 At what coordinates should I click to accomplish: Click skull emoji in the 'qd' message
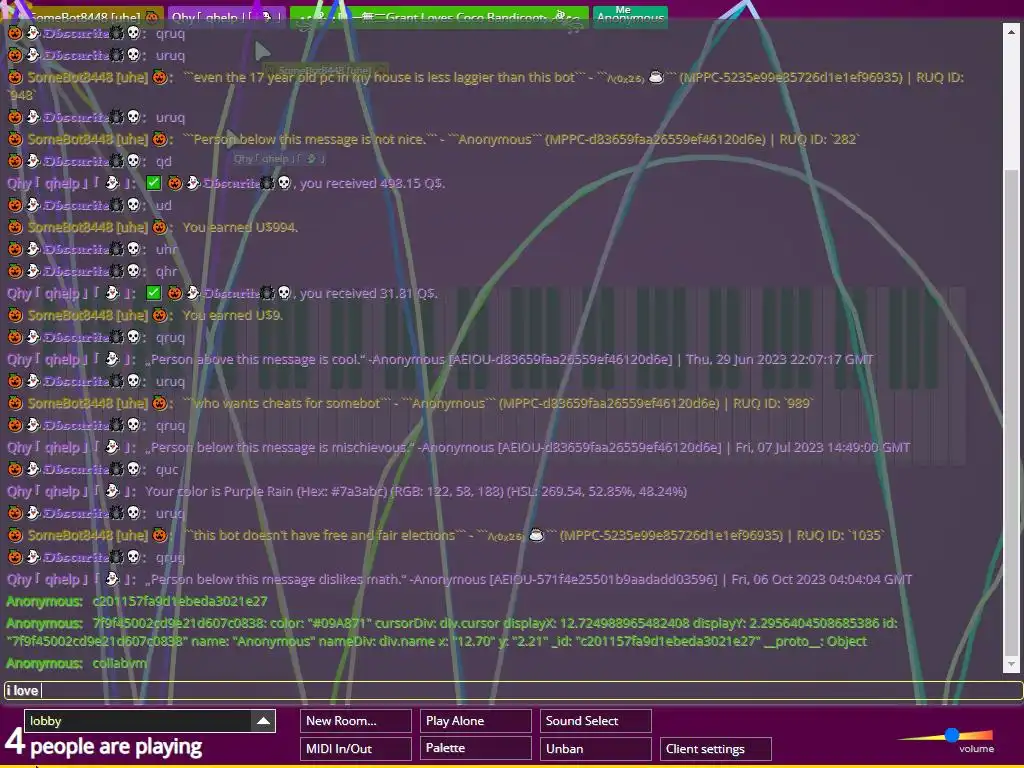coord(133,161)
